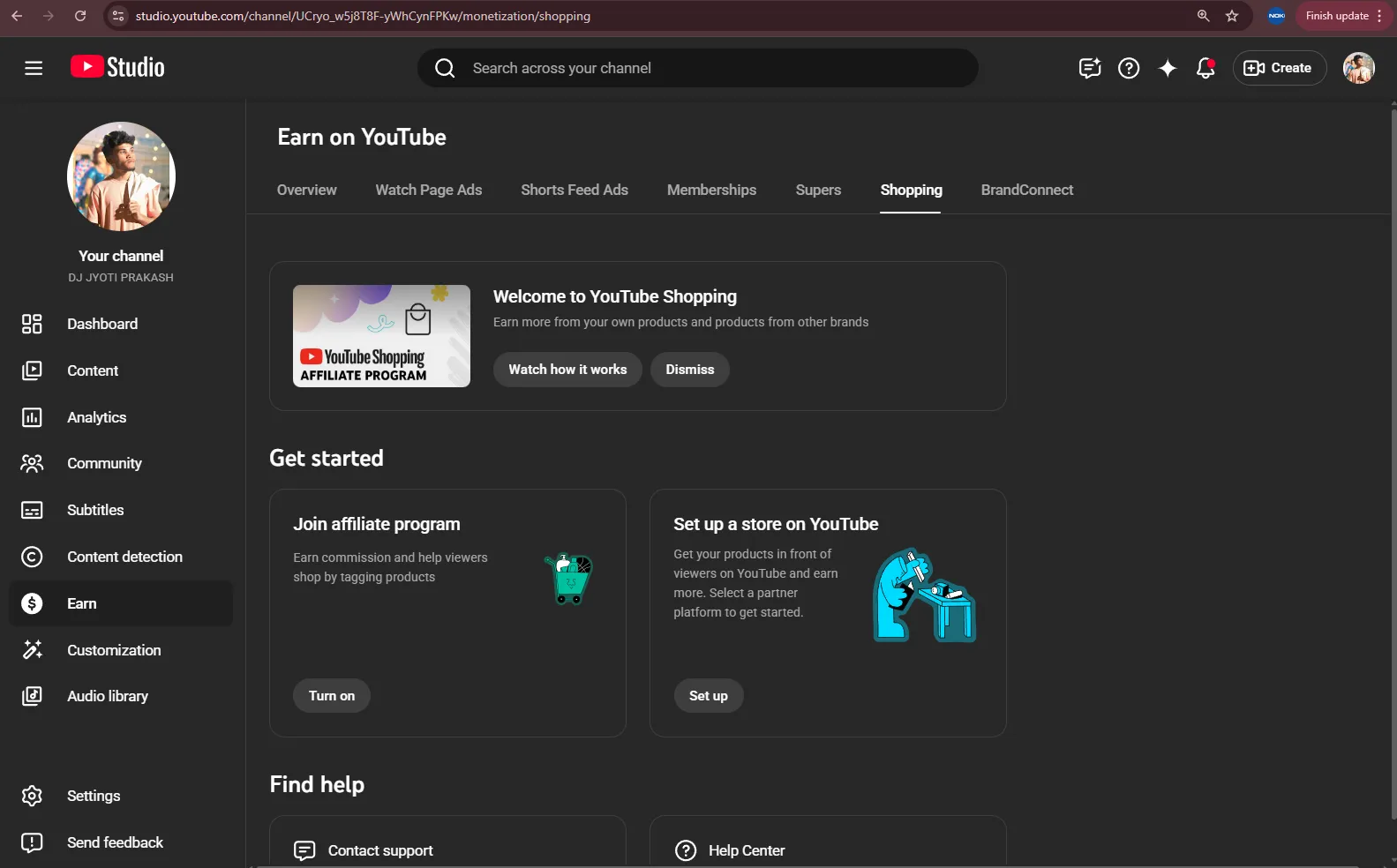This screenshot has width=1397, height=868.
Task: Click the browser address bar URL
Action: point(363,16)
